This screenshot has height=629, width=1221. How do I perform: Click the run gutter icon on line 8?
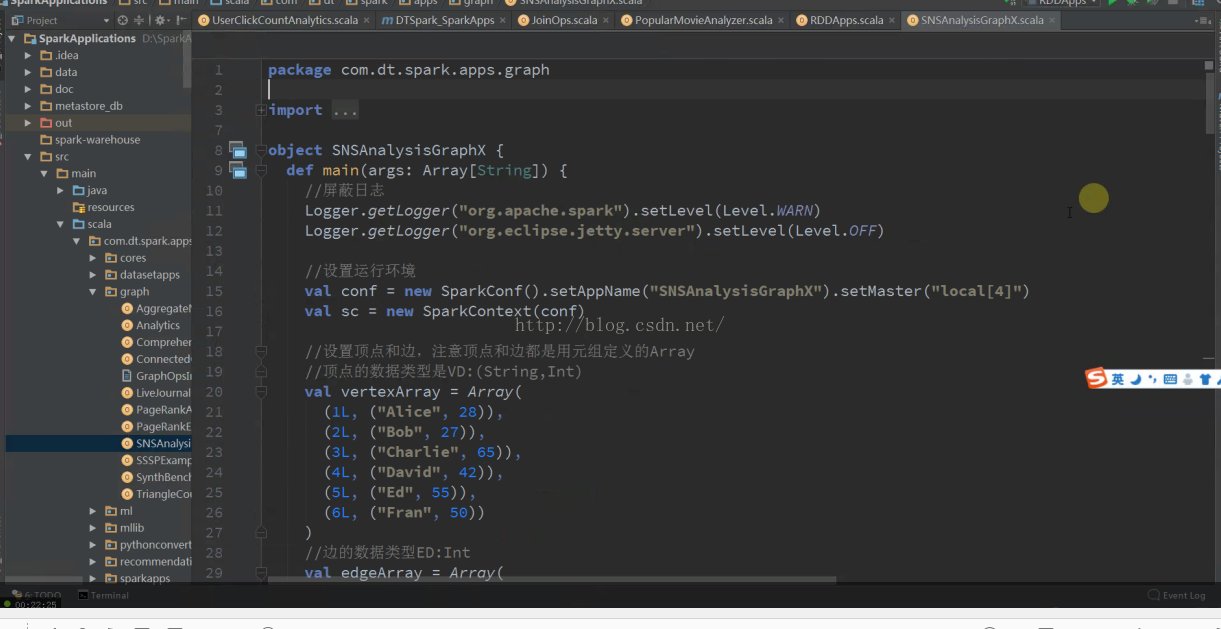(x=238, y=150)
